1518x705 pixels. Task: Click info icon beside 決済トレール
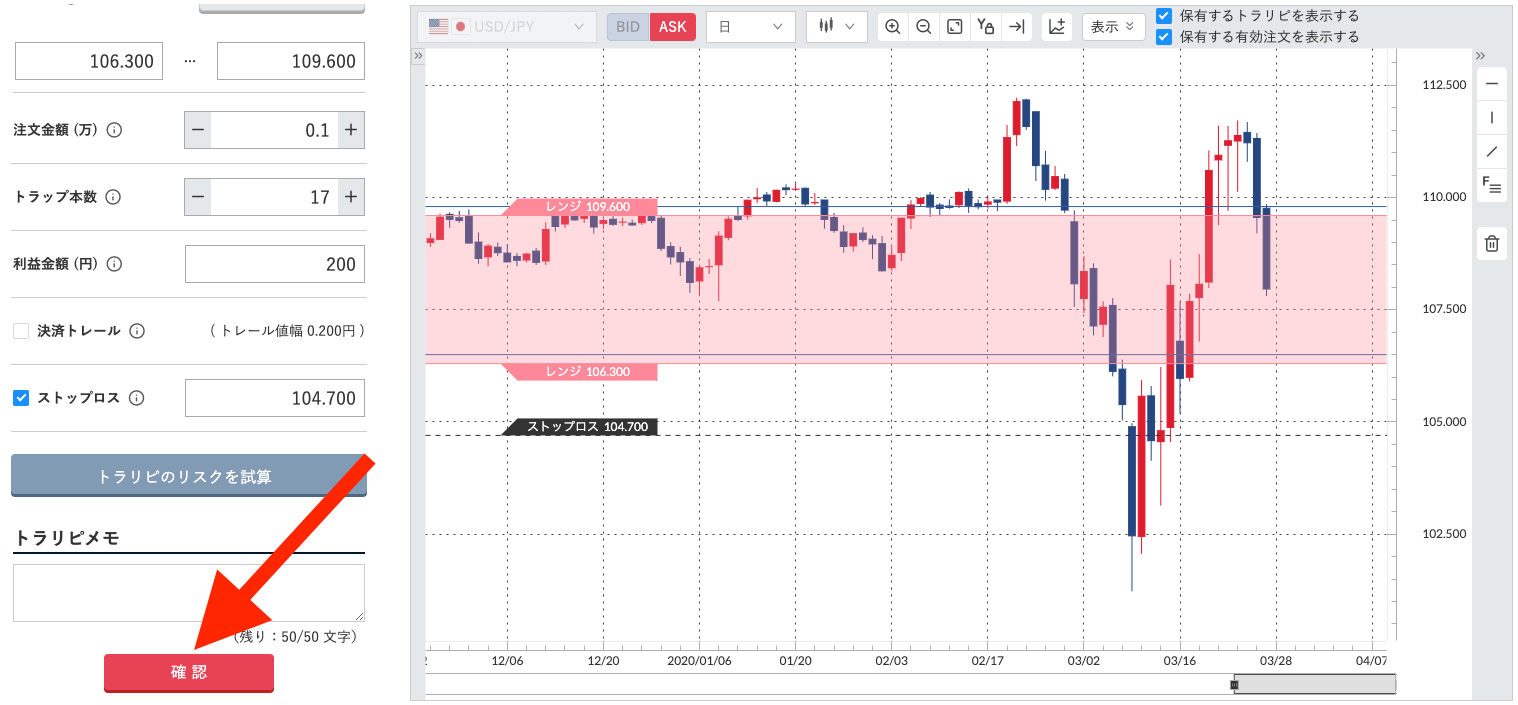(x=137, y=331)
